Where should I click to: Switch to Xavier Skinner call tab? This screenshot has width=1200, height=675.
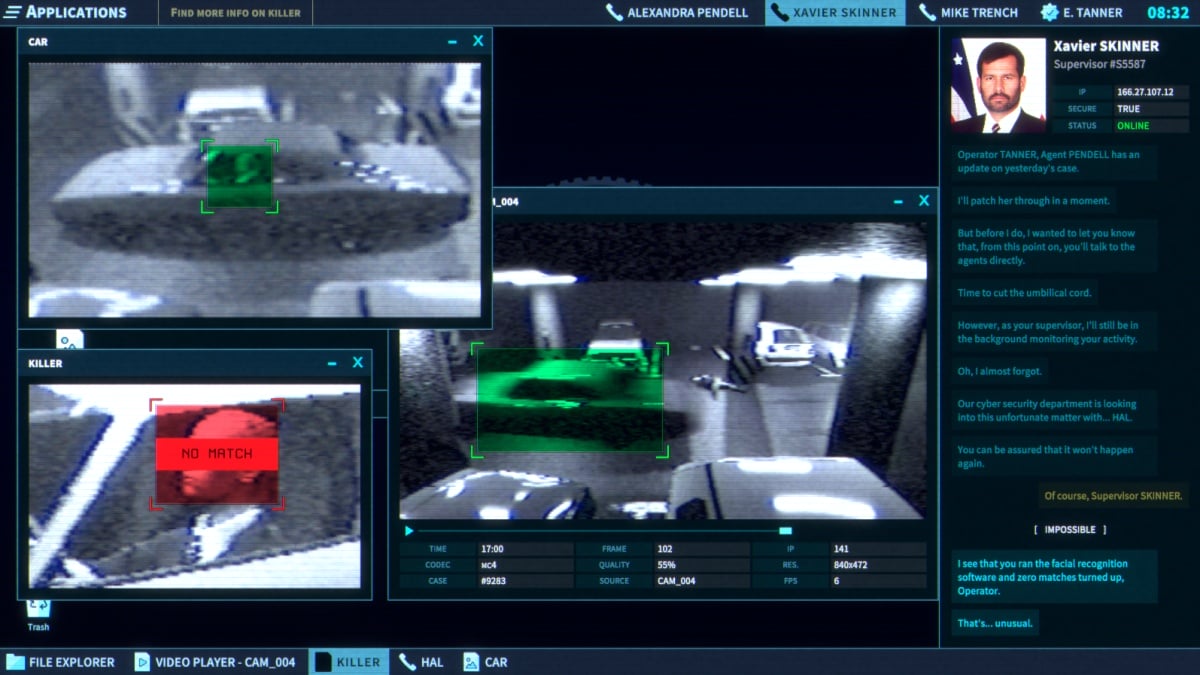click(835, 13)
